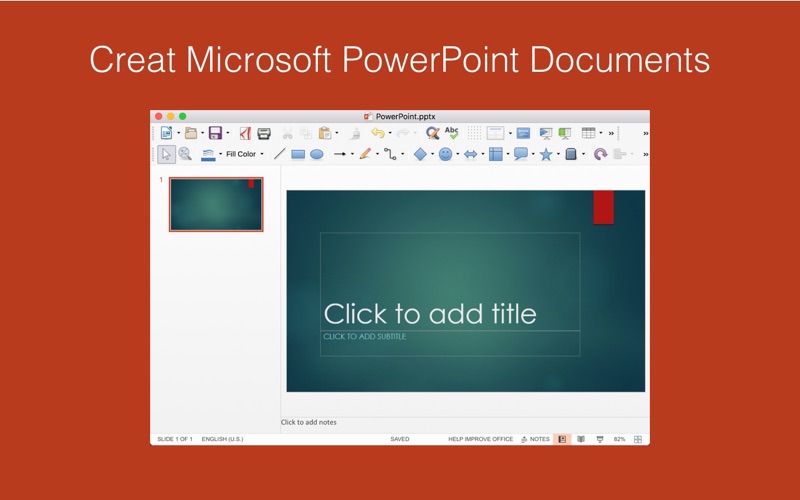Click the Align objects icon

tap(619, 154)
